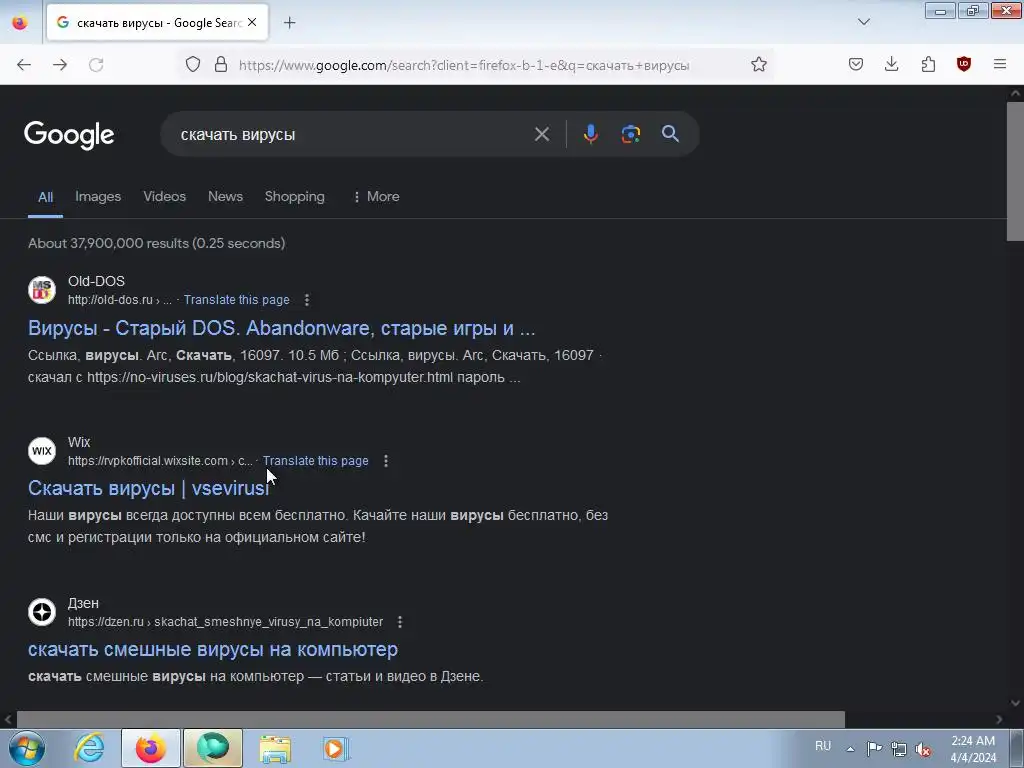Stay on the All results tab
The image size is (1024, 768).
(x=45, y=197)
